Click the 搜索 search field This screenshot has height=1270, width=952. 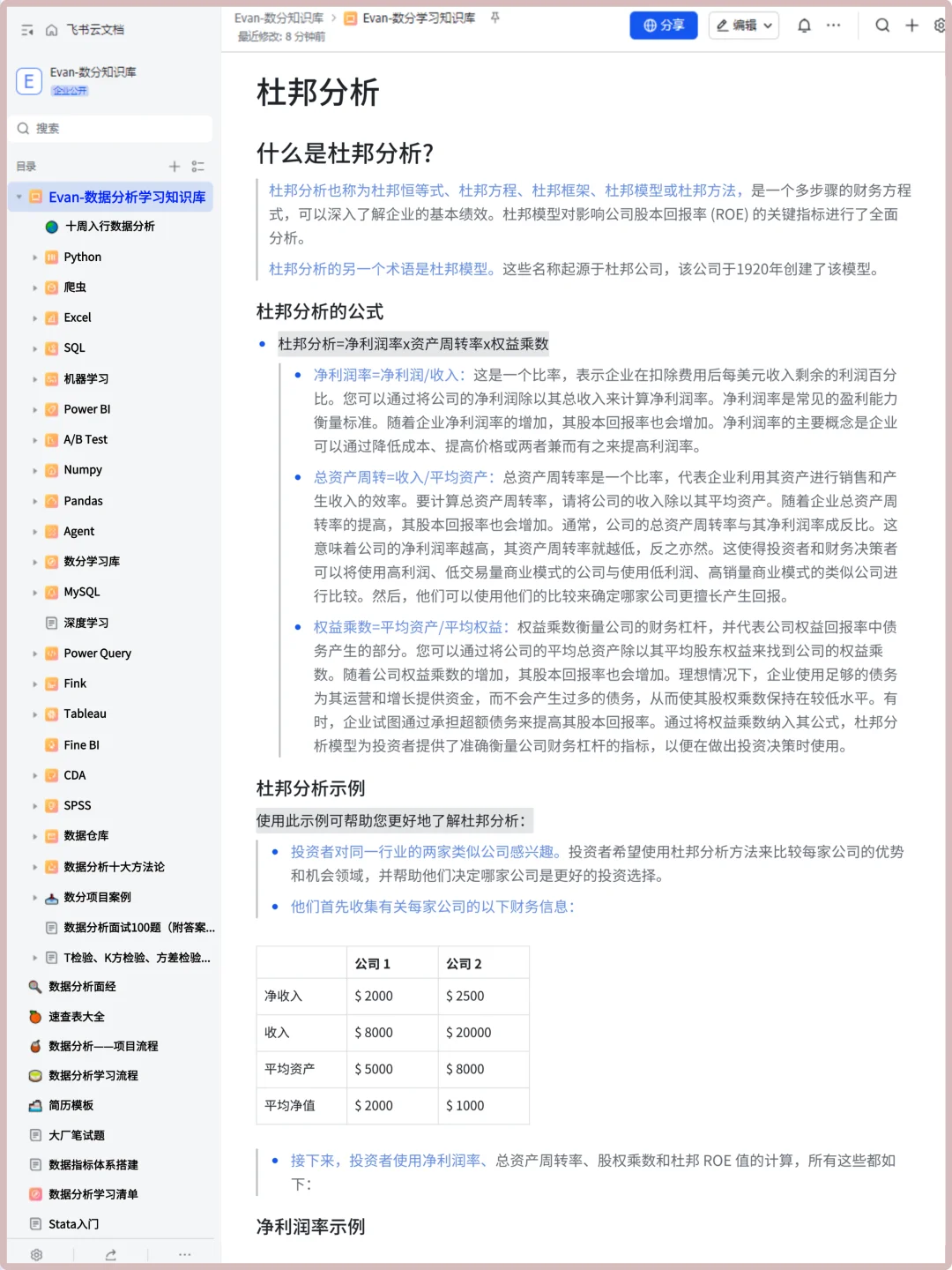(111, 129)
